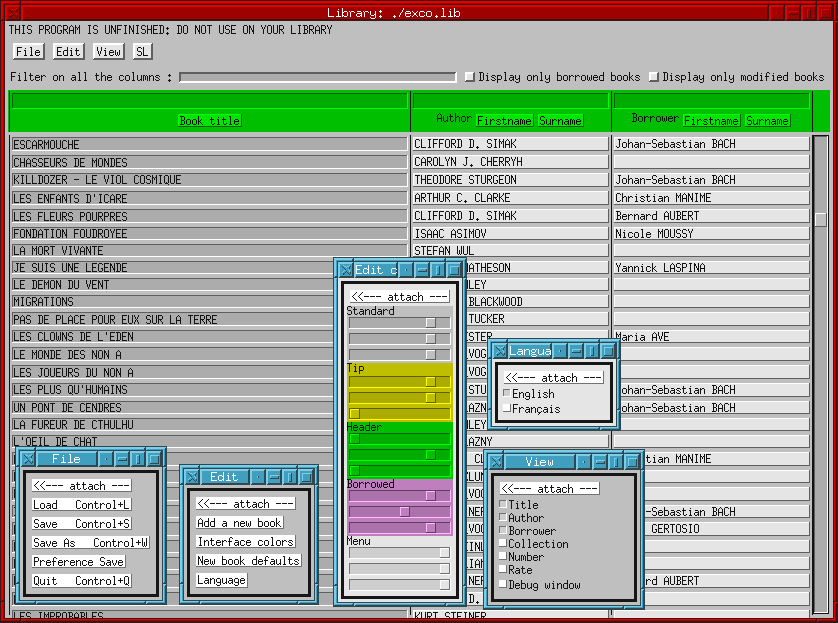Expand the View menu in main toolbar

(x=108, y=51)
